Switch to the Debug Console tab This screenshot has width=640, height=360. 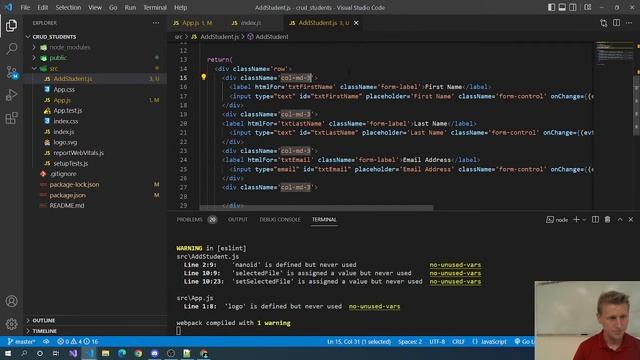tap(280, 220)
